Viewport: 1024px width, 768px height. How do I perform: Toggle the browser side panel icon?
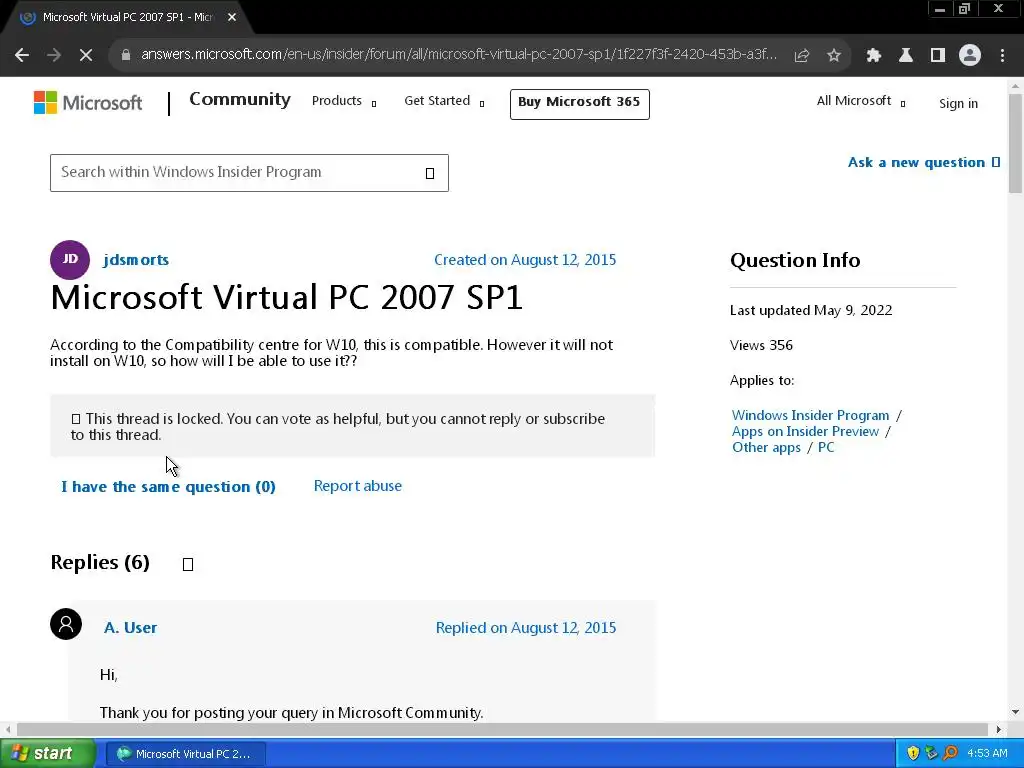(x=938, y=56)
